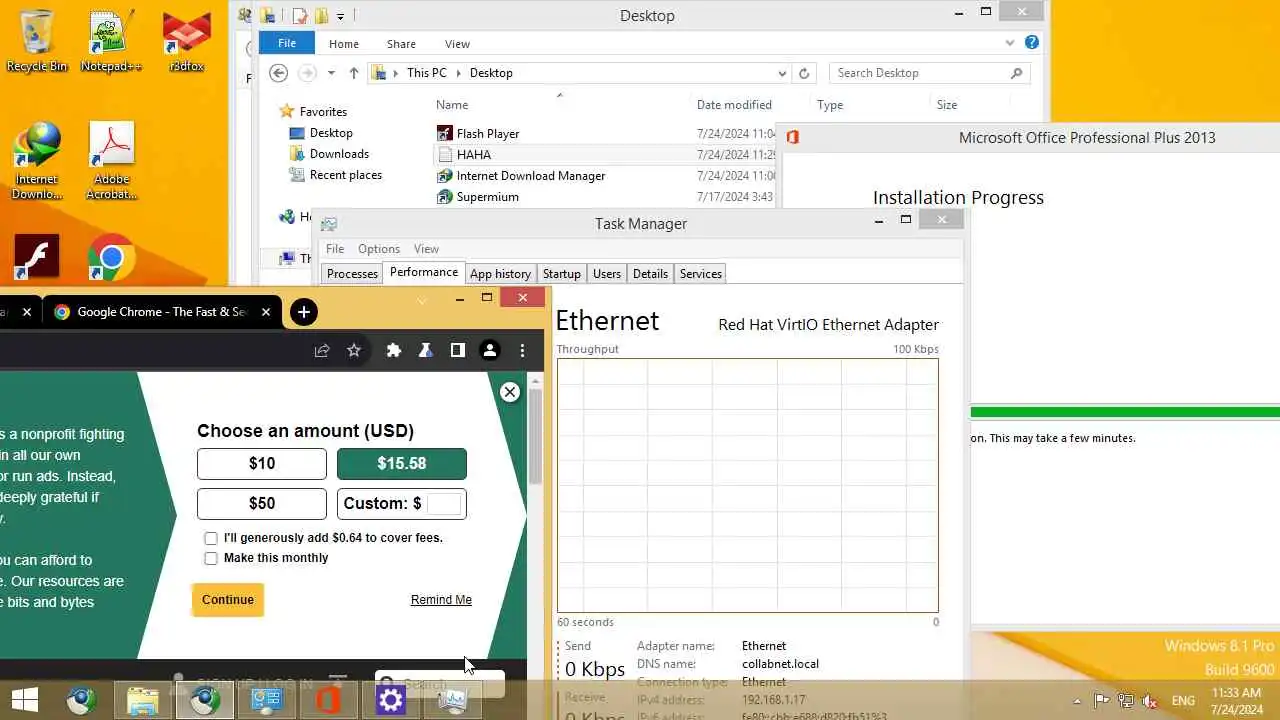
Task: Open a new Chrome tab
Action: point(303,312)
